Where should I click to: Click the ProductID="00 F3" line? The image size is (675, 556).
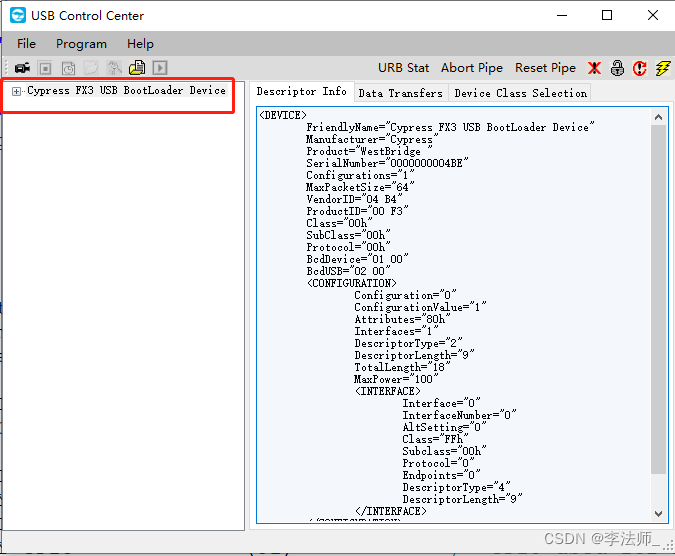pos(357,211)
